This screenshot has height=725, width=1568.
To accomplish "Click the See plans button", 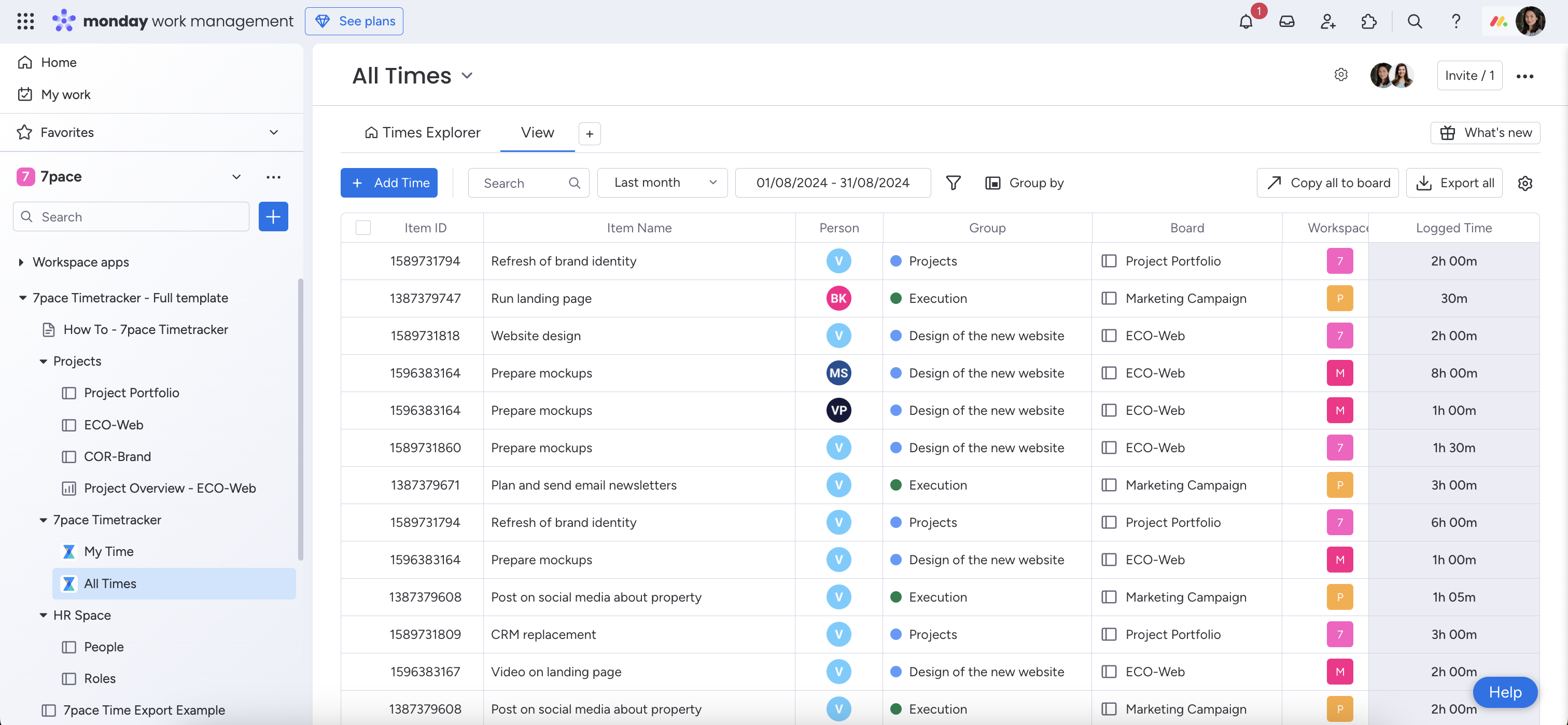I will [354, 21].
